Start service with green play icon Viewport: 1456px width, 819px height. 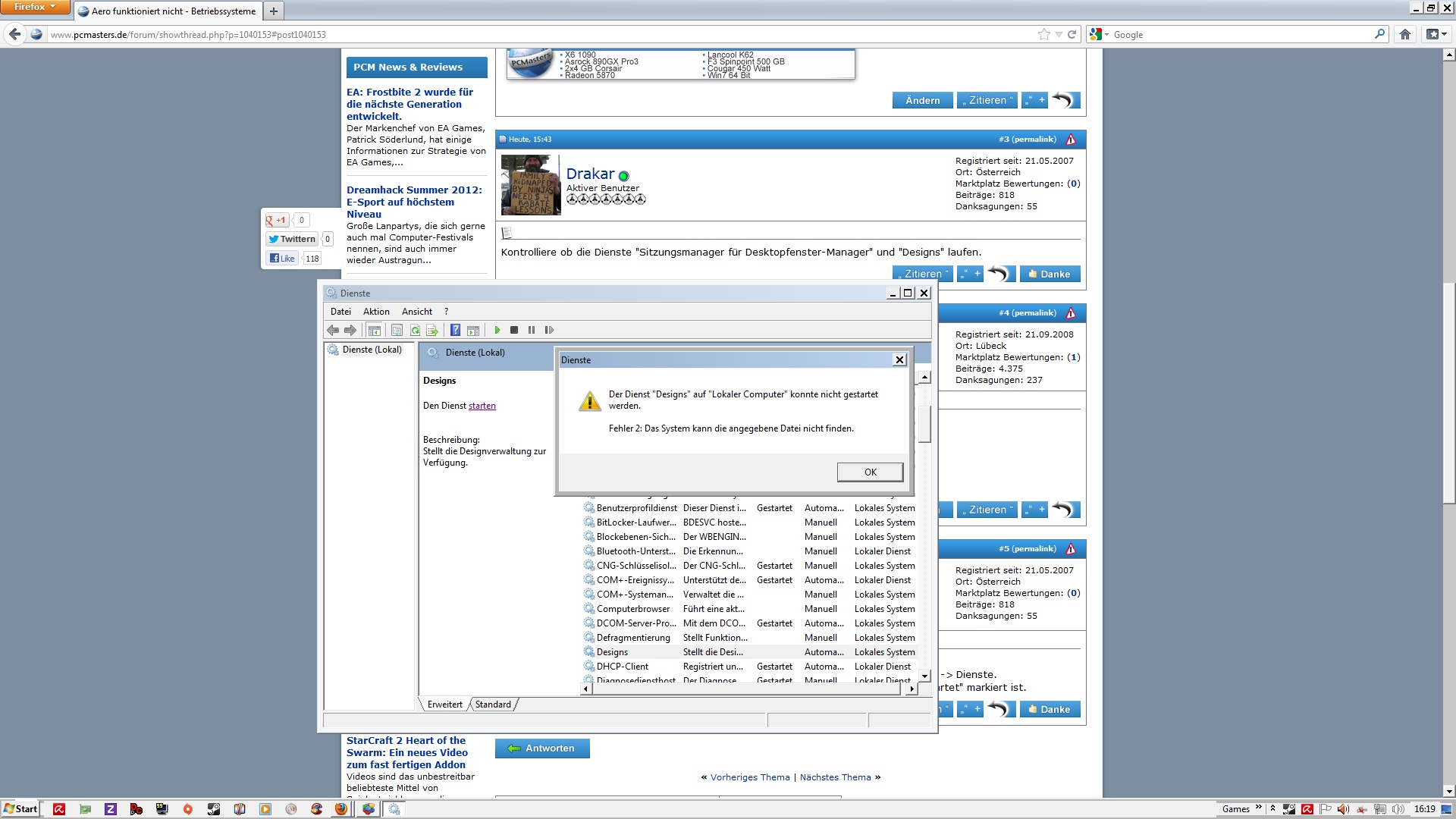tap(497, 330)
